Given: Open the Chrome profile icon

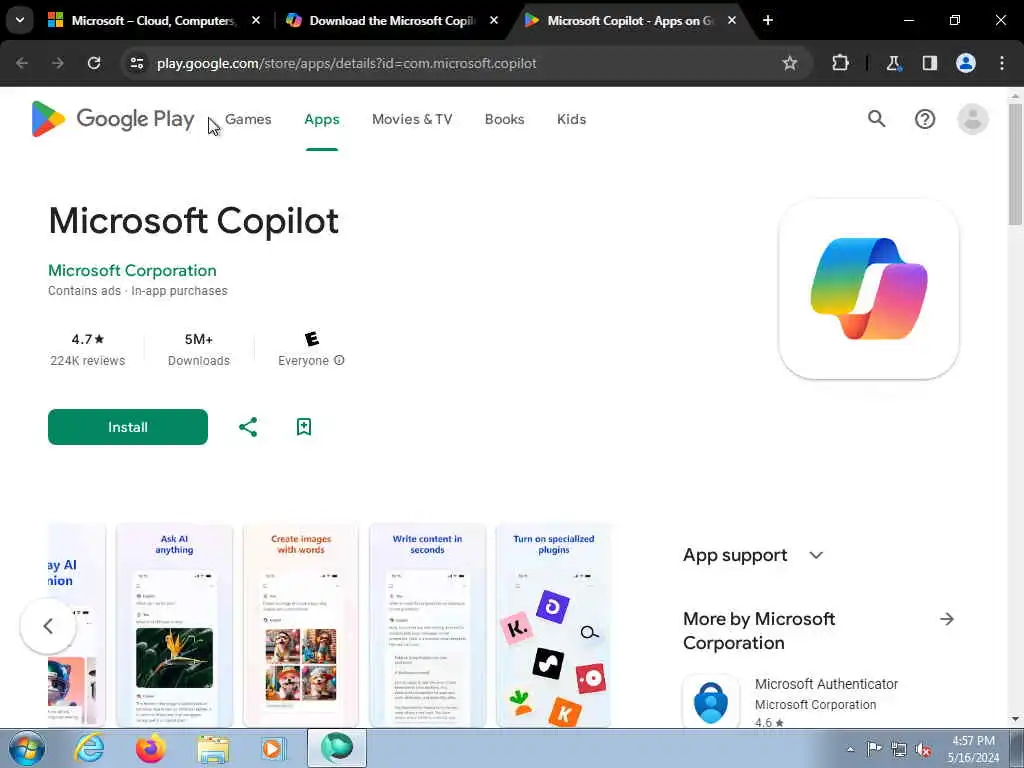Looking at the screenshot, I should [x=966, y=63].
